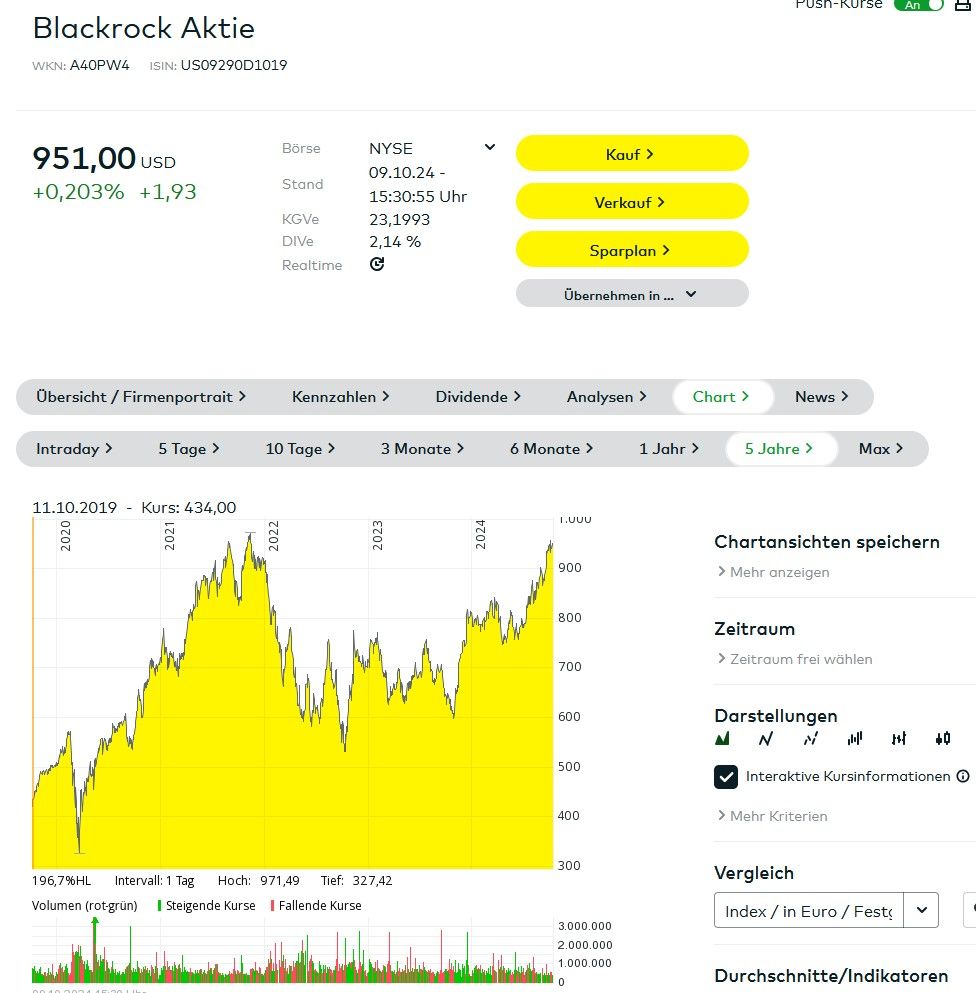Click the Zeitraum frei wählen link

(x=800, y=659)
